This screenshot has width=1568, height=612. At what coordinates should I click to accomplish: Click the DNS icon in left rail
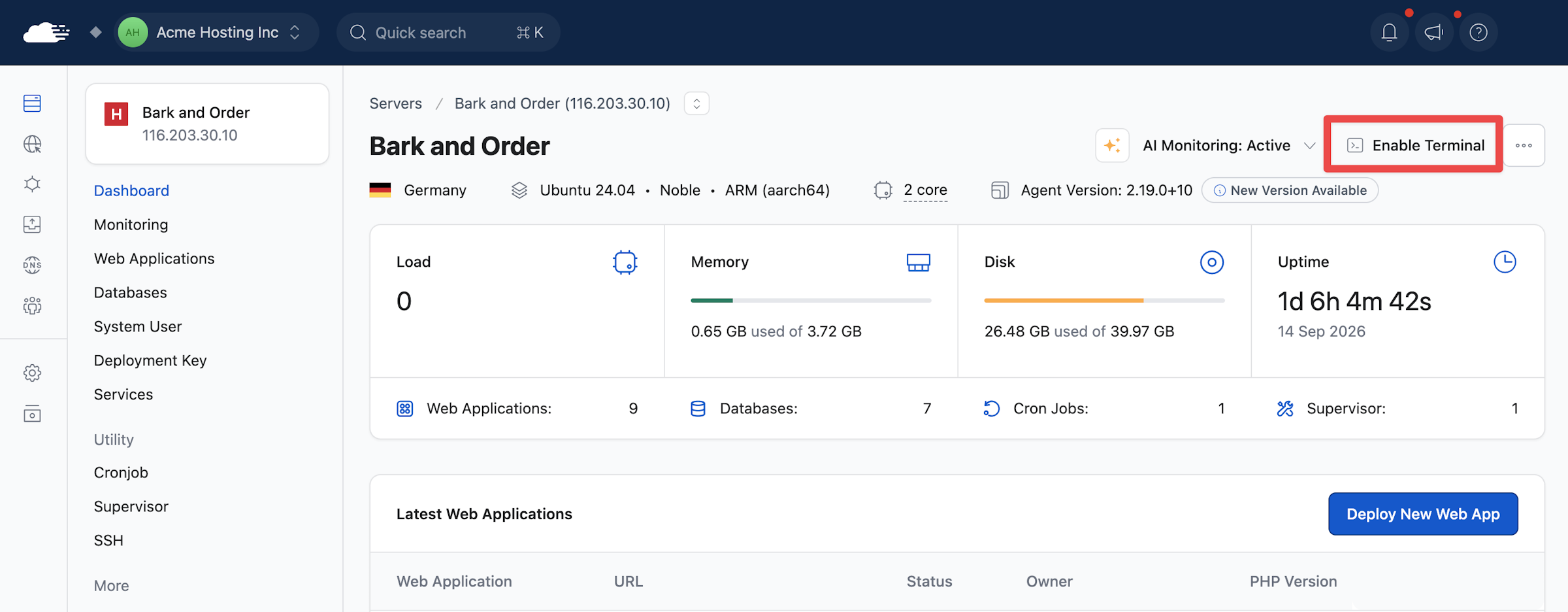coord(32,265)
